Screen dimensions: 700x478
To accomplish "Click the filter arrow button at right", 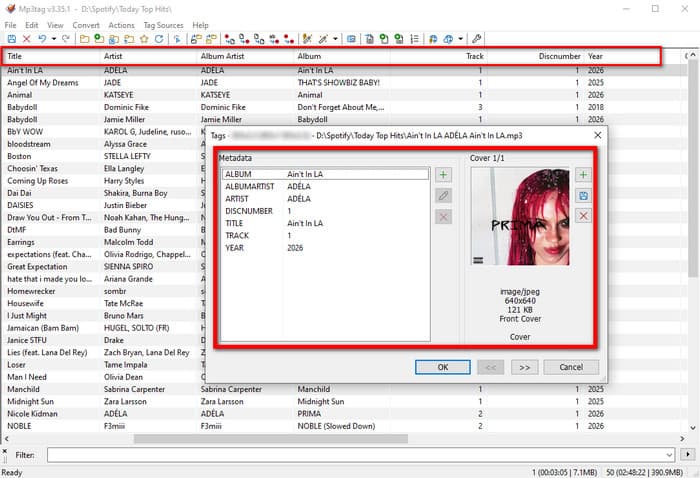I will 688,455.
